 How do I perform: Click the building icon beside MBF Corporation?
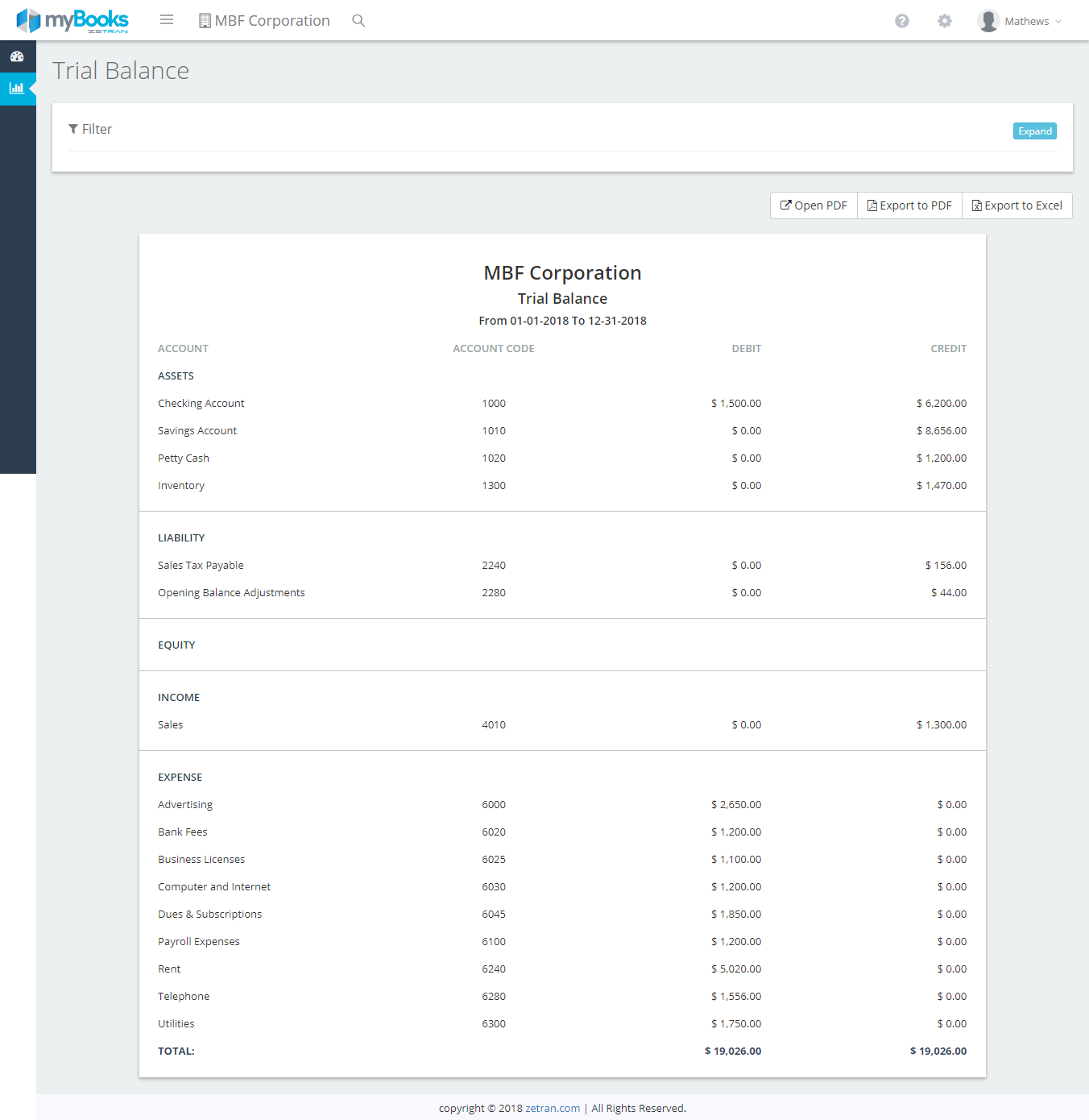(x=205, y=20)
